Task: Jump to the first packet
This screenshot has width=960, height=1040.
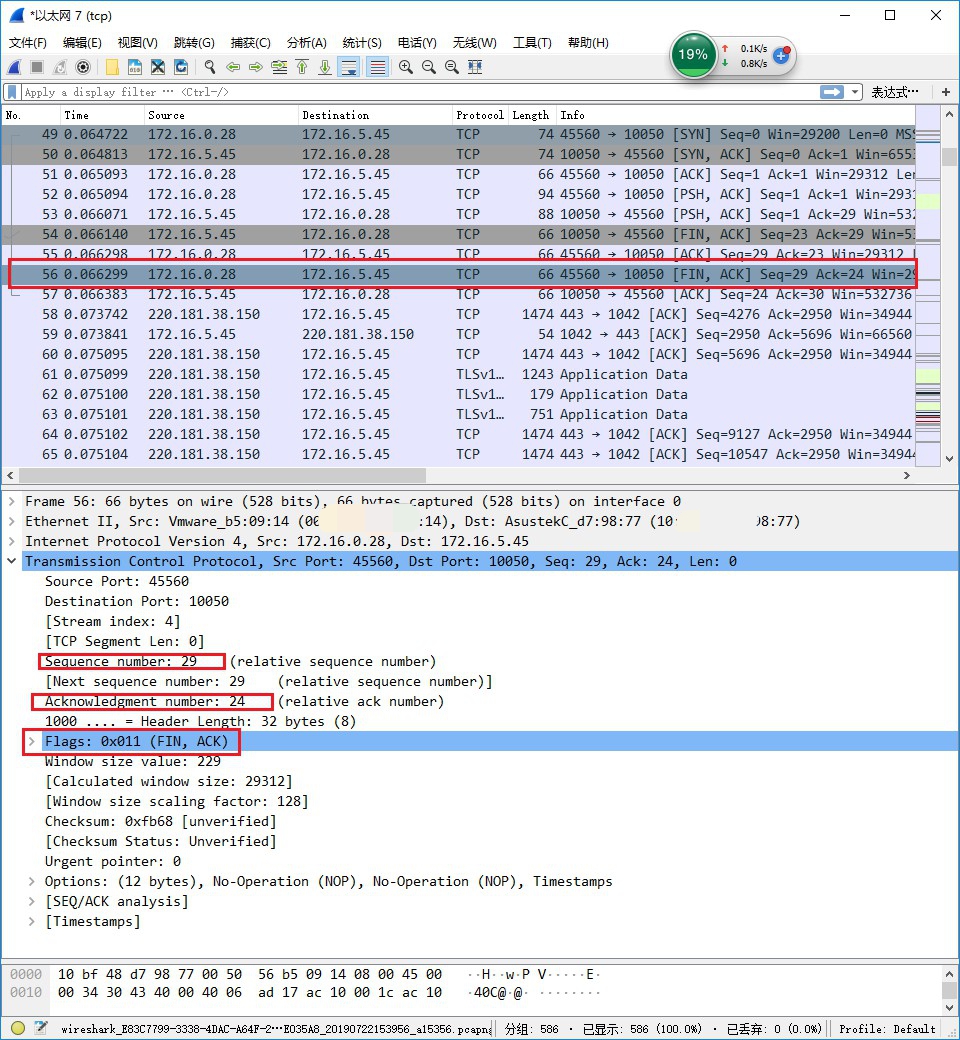Action: pos(302,67)
